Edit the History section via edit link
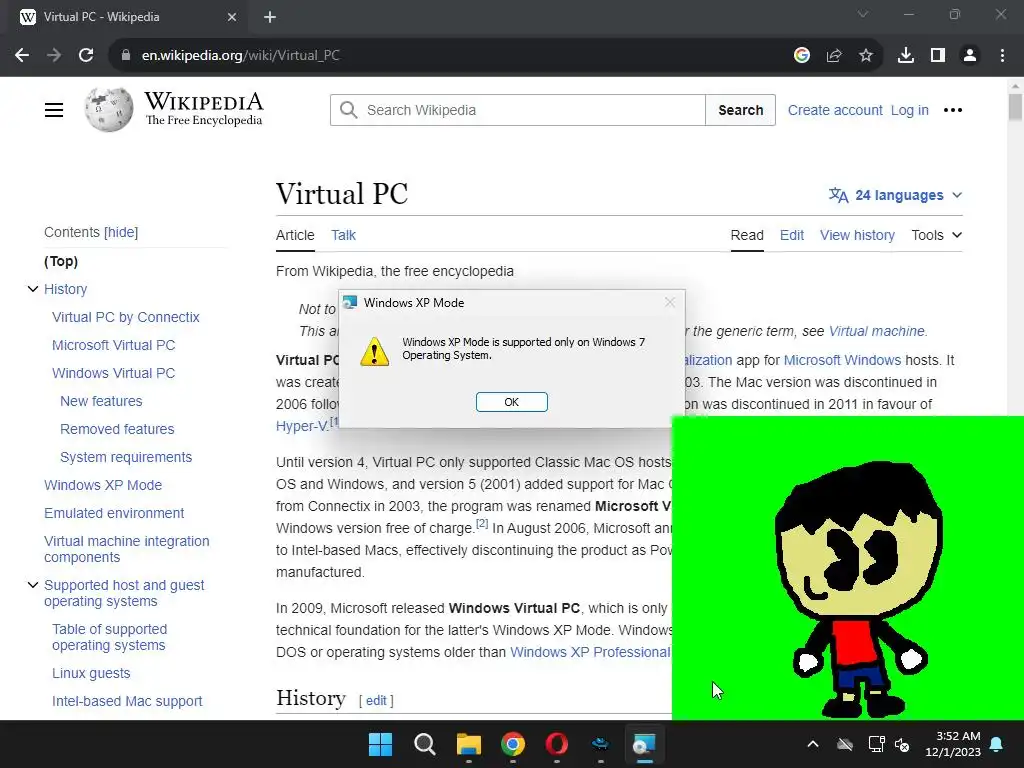Screen dimensions: 1024x768 pyautogui.click(x=376, y=700)
